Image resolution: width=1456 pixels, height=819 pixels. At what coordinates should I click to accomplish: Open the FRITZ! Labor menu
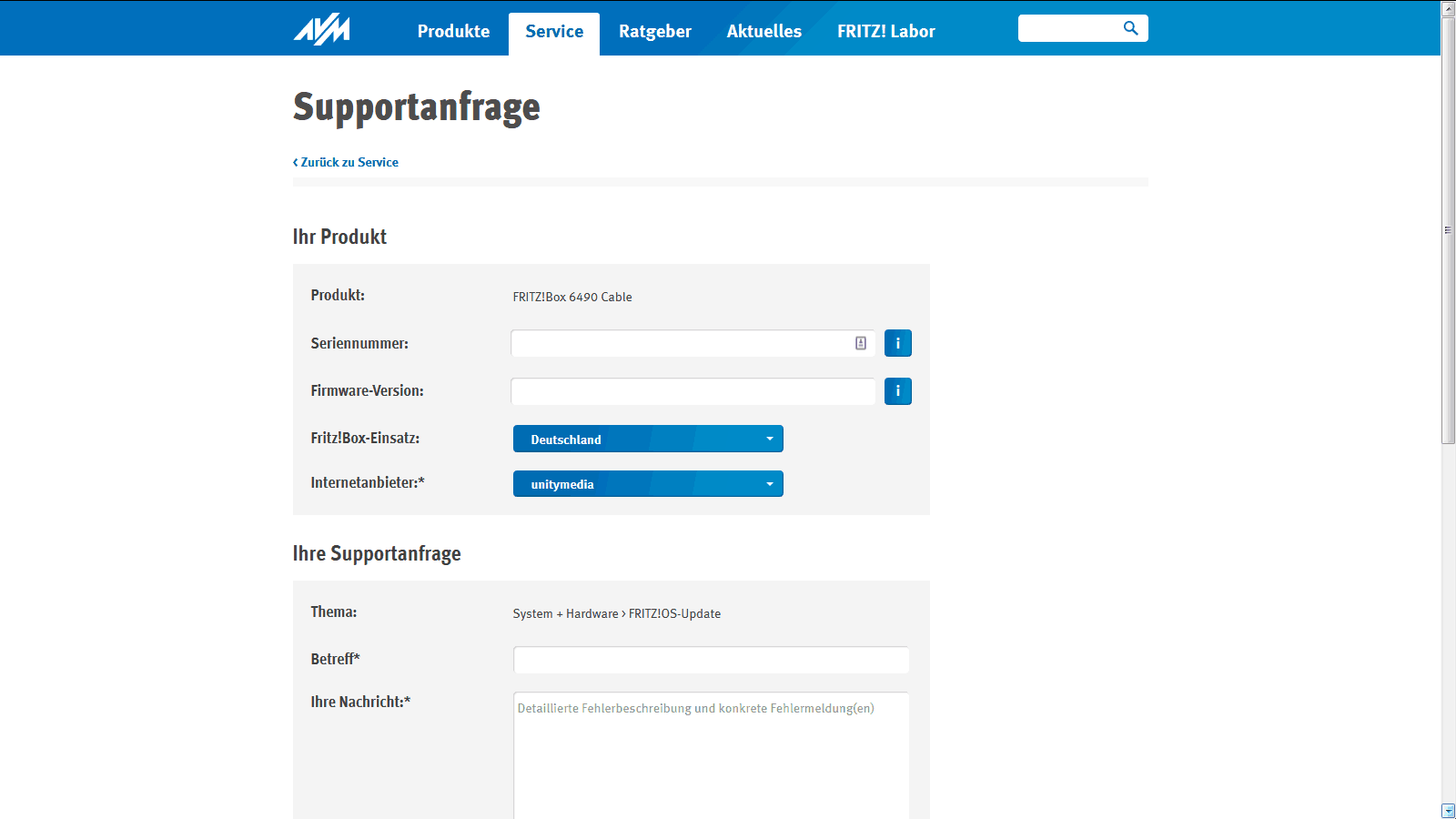(886, 31)
